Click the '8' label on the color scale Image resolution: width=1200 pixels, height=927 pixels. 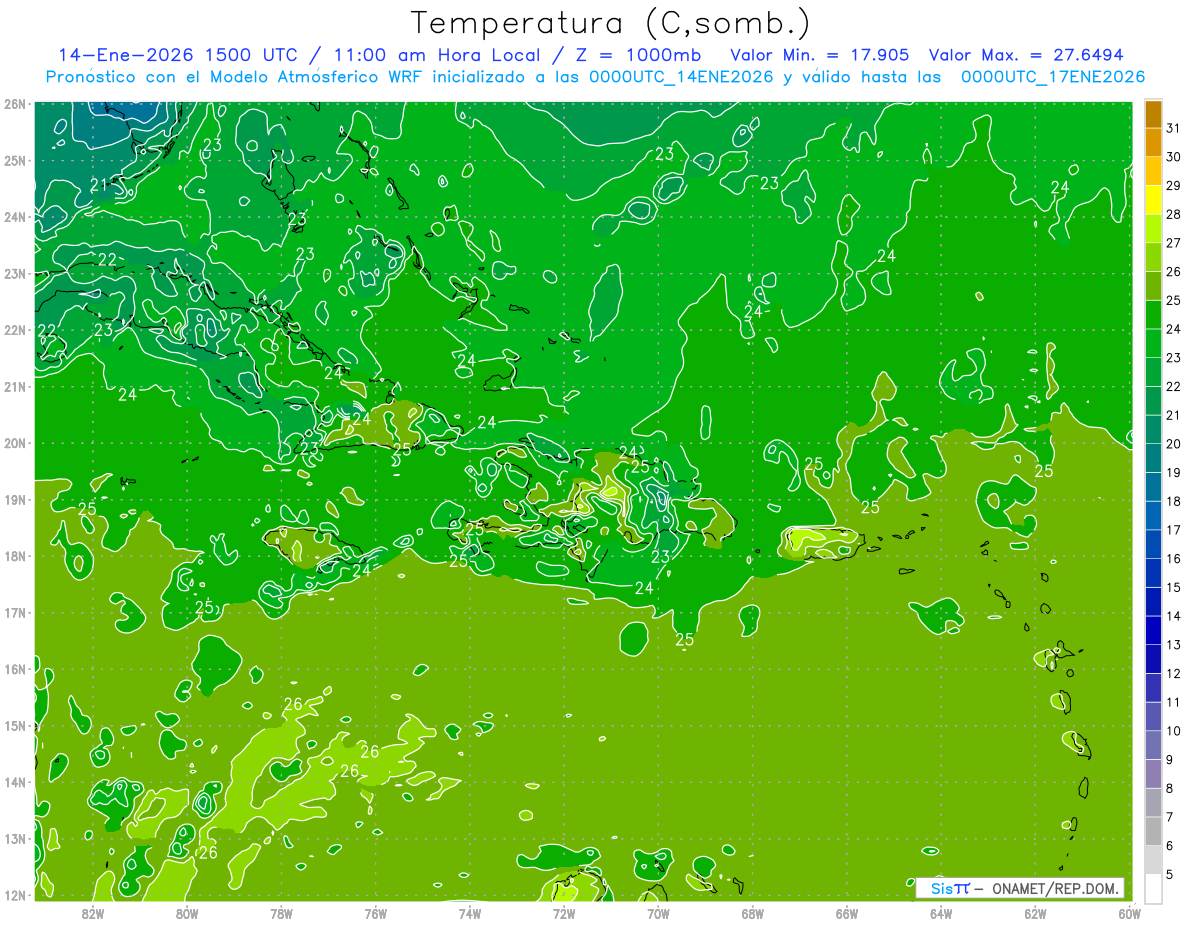pos(1170,789)
